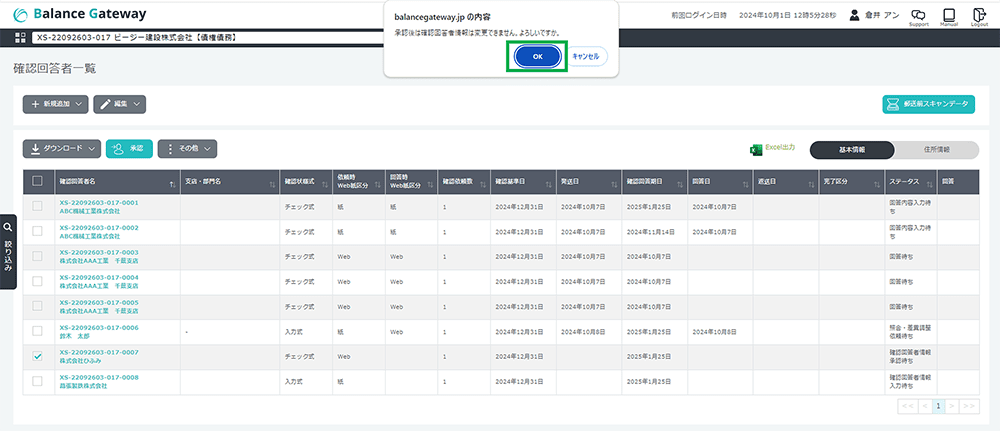Image resolution: width=1000 pixels, height=431 pixels.
Task: Click the Support icon in header
Action: pos(918,16)
